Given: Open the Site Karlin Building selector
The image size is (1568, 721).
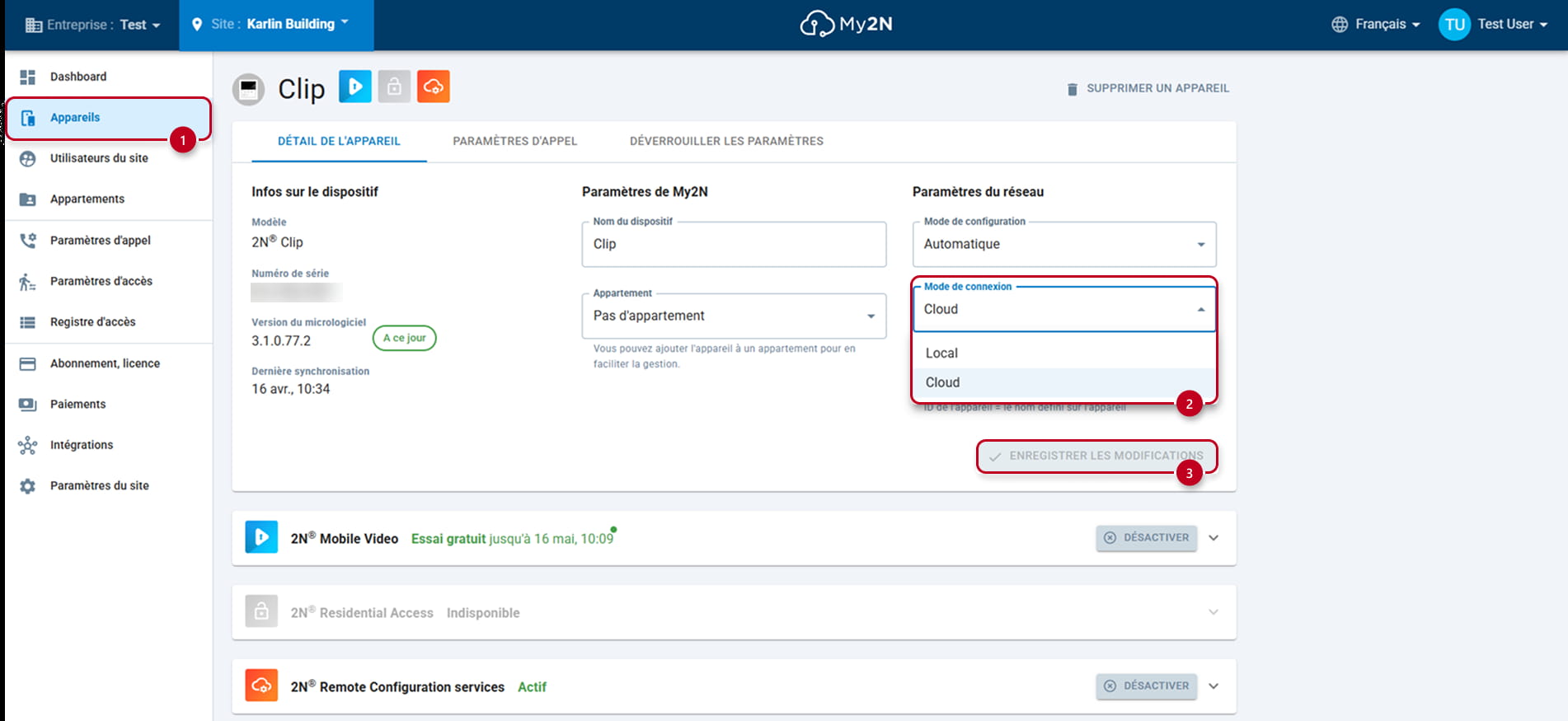Looking at the screenshot, I should (x=276, y=25).
